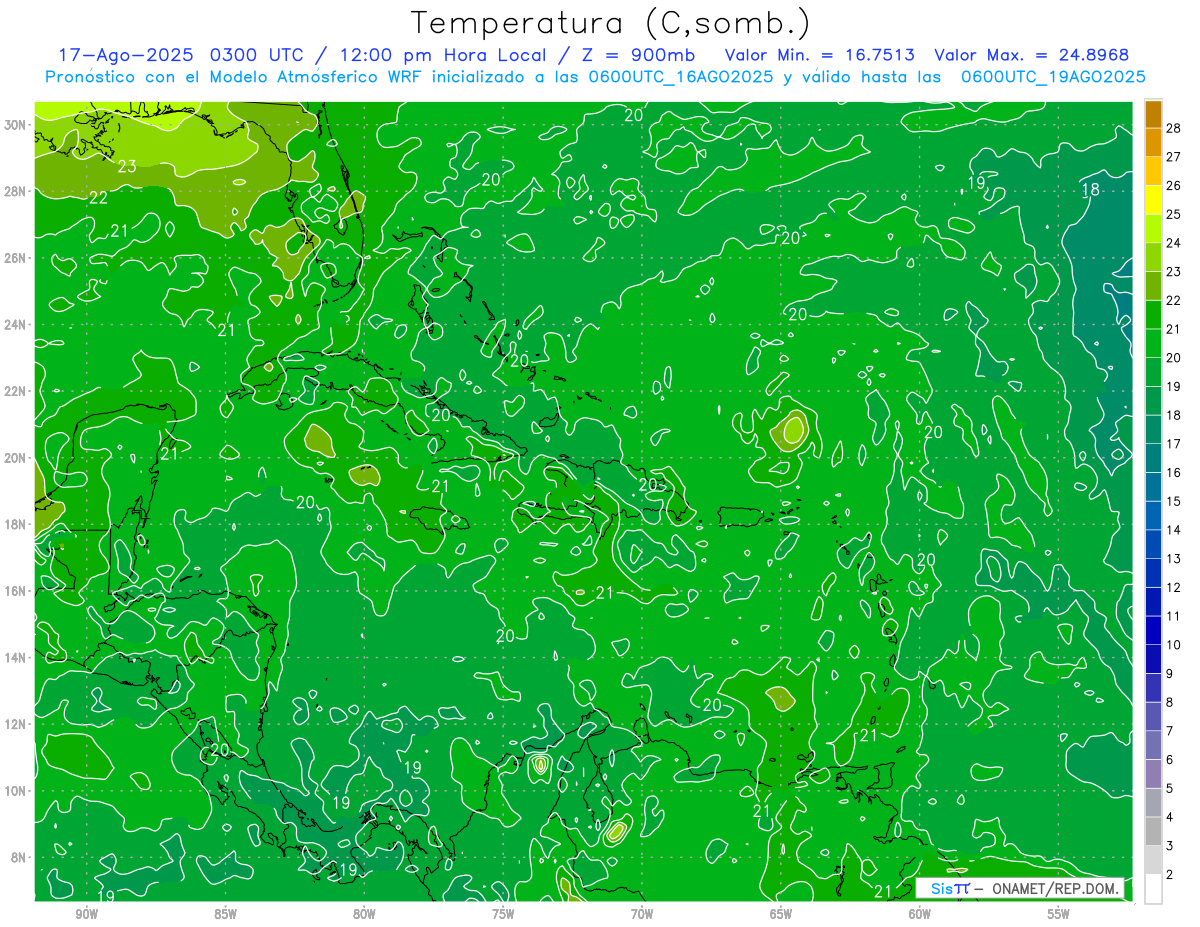This screenshot has height=927, width=1200.
Task: Click the '26N' latitude axis label
Action: [x=16, y=257]
